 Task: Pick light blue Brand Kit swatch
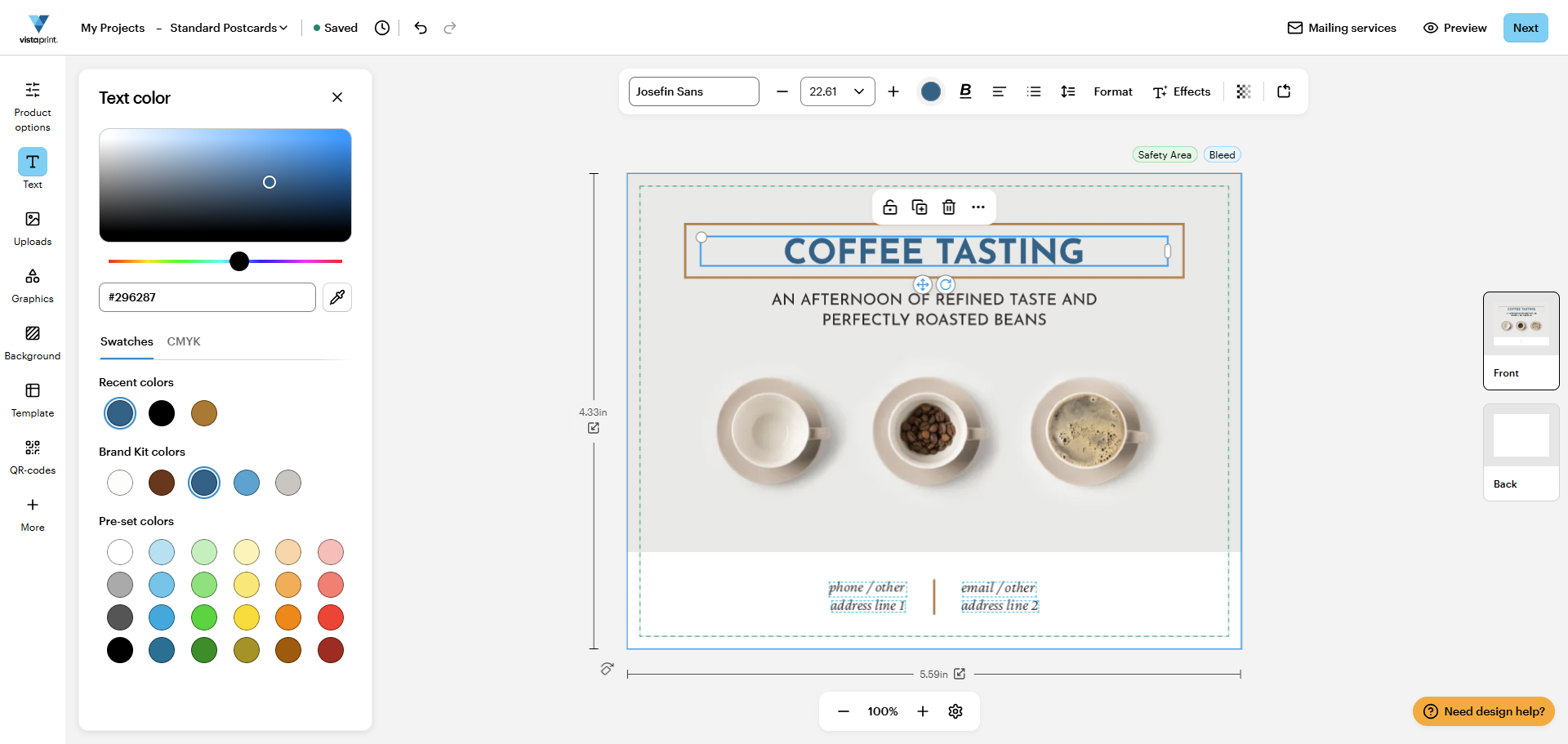point(247,483)
